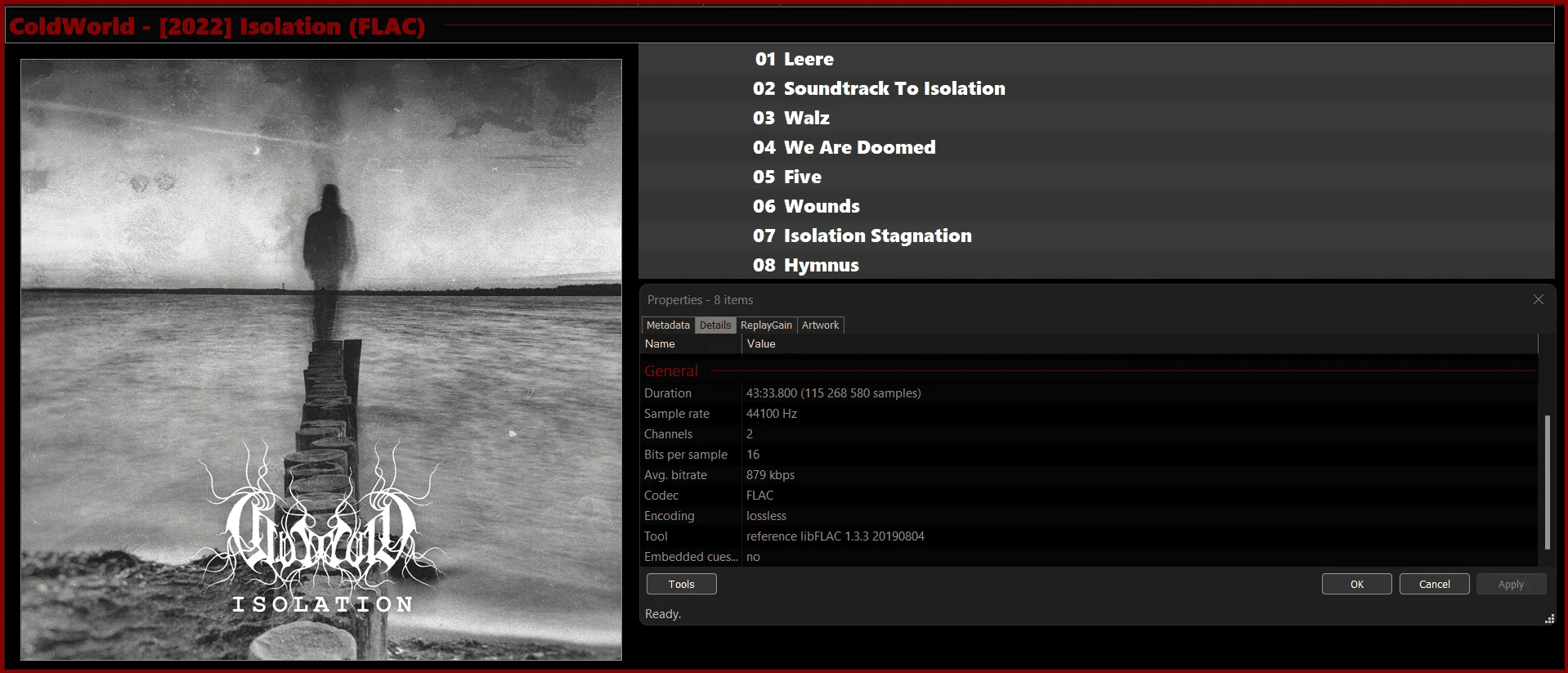
Task: Open the Artwork tab
Action: 820,325
